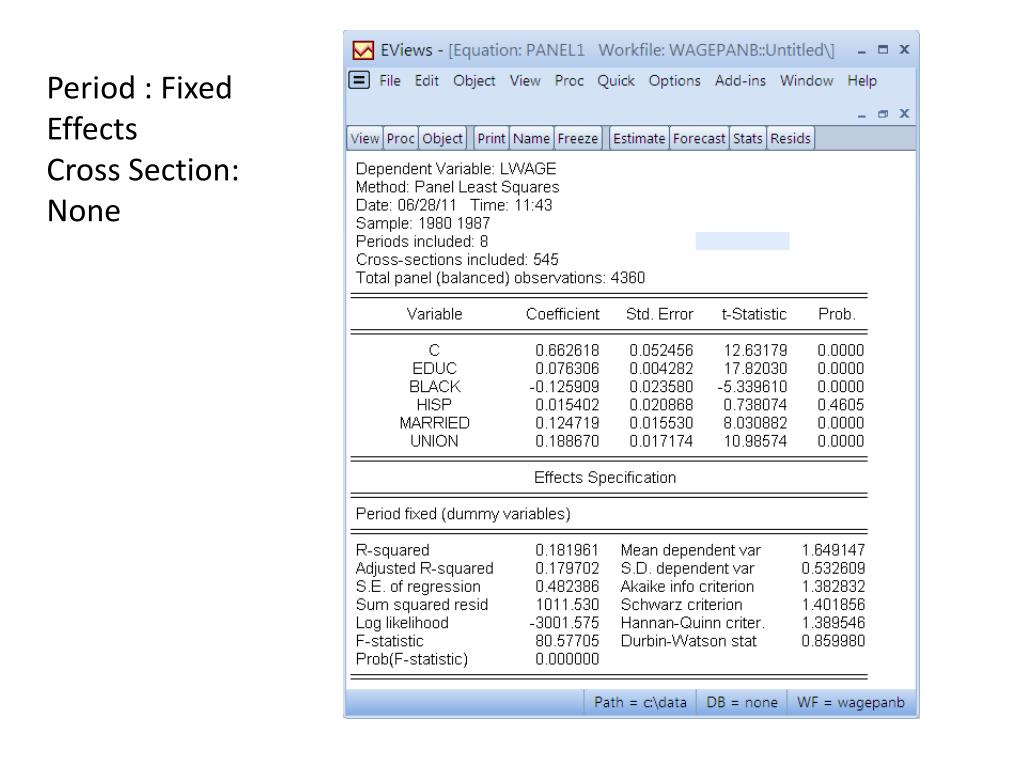
Task: Click HISP probability value 0.4605
Action: (840, 405)
